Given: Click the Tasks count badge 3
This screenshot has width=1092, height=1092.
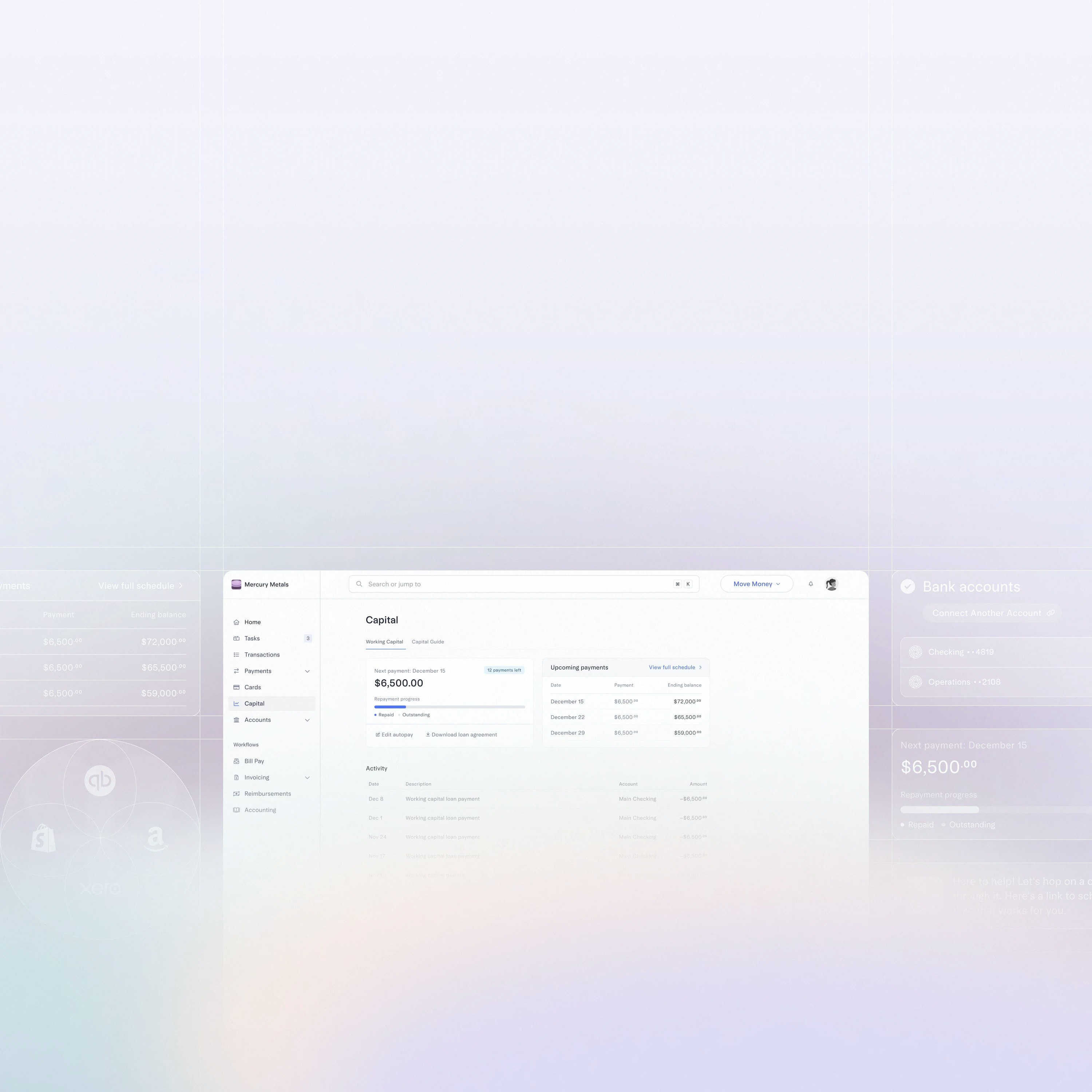Looking at the screenshot, I should (x=308, y=638).
